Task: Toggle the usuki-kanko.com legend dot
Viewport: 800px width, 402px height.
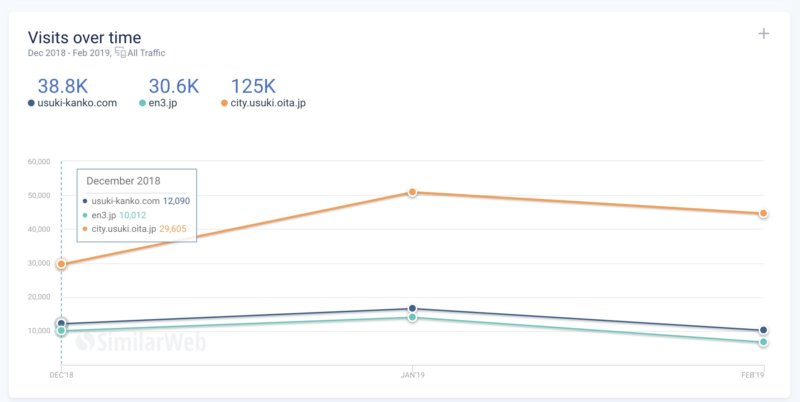Action: point(32,103)
